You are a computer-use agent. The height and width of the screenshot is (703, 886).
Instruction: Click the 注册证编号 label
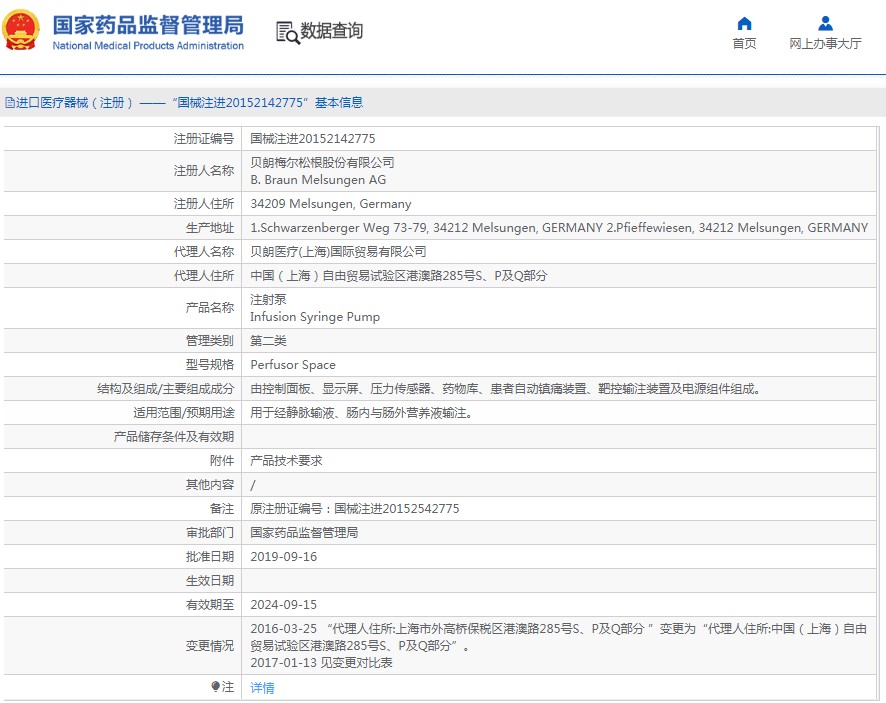point(203,138)
